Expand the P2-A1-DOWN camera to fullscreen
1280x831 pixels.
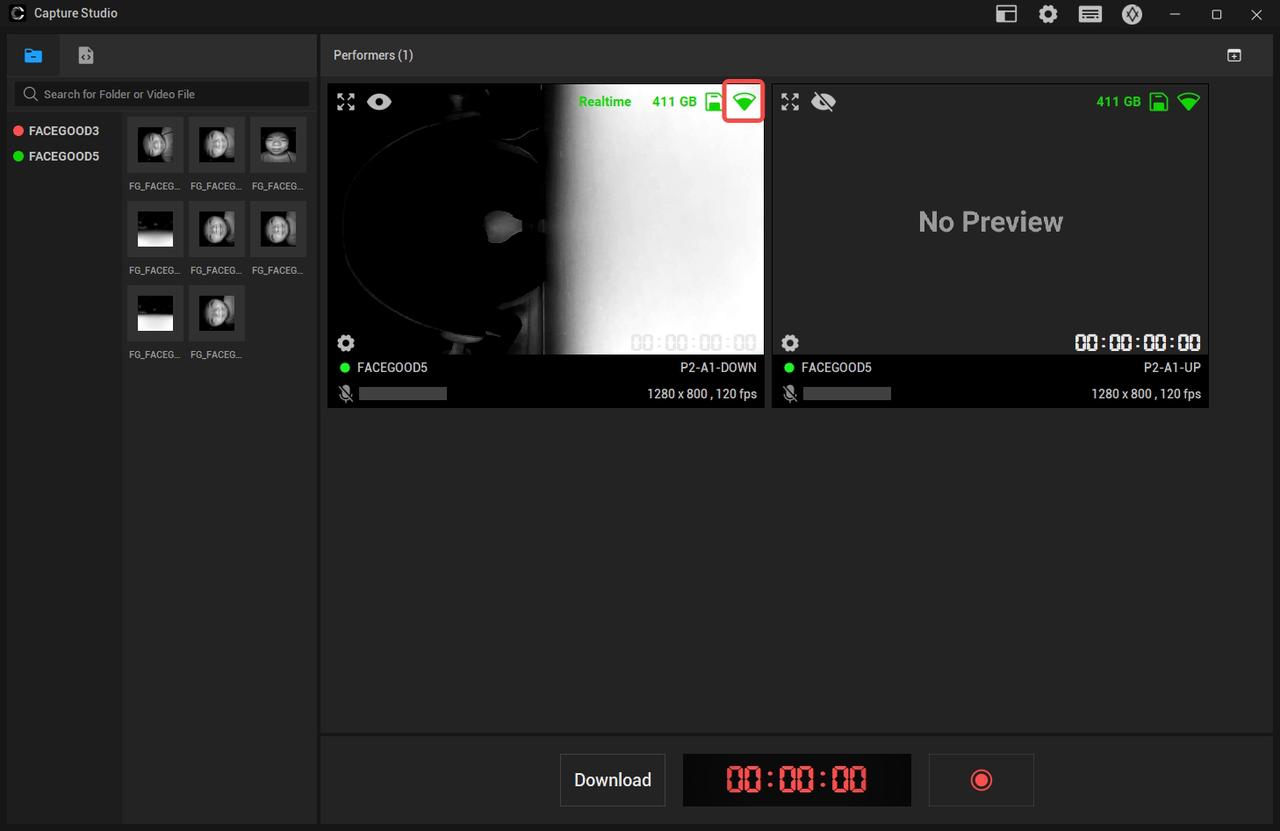pyautogui.click(x=346, y=101)
